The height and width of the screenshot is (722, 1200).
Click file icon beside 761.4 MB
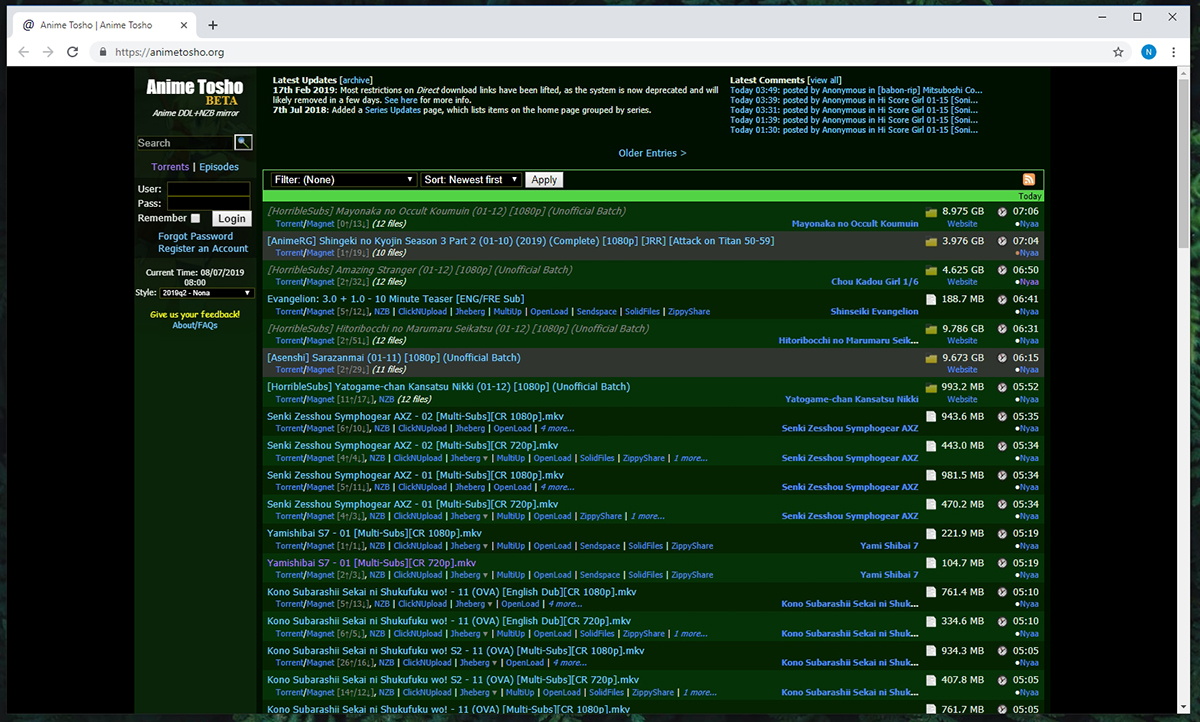[x=931, y=592]
